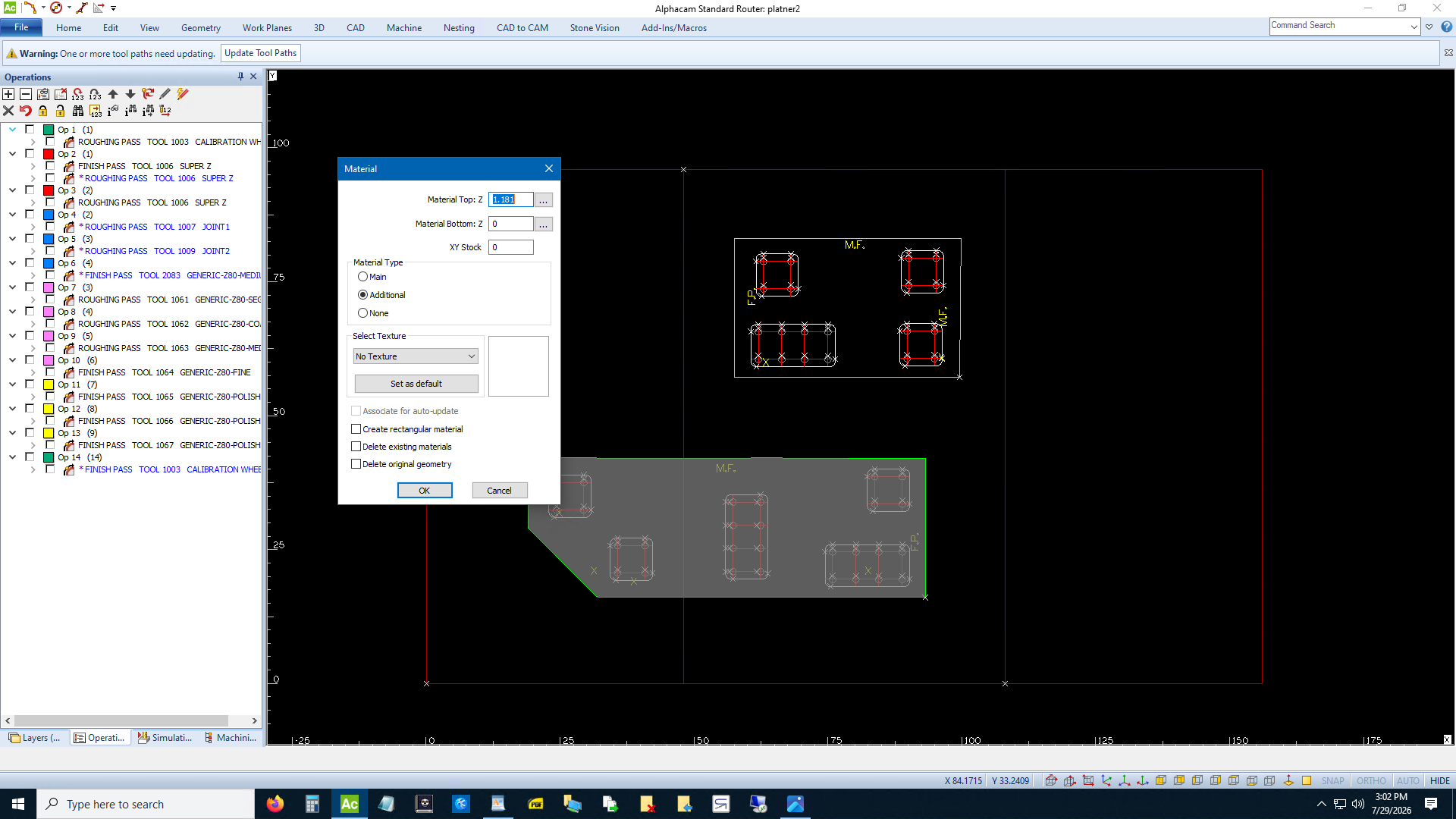1456x819 pixels.
Task: Click the red undo arrow icon
Action: (26, 111)
